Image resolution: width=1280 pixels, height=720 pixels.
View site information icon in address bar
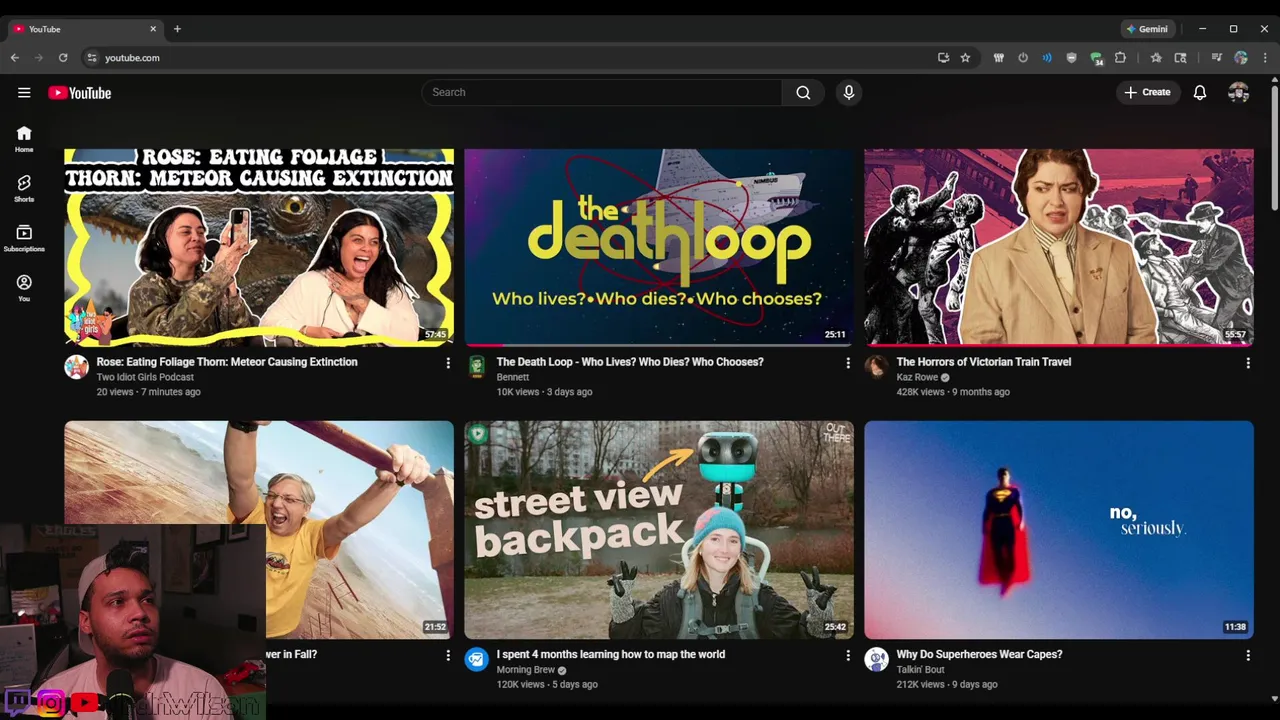coord(92,58)
